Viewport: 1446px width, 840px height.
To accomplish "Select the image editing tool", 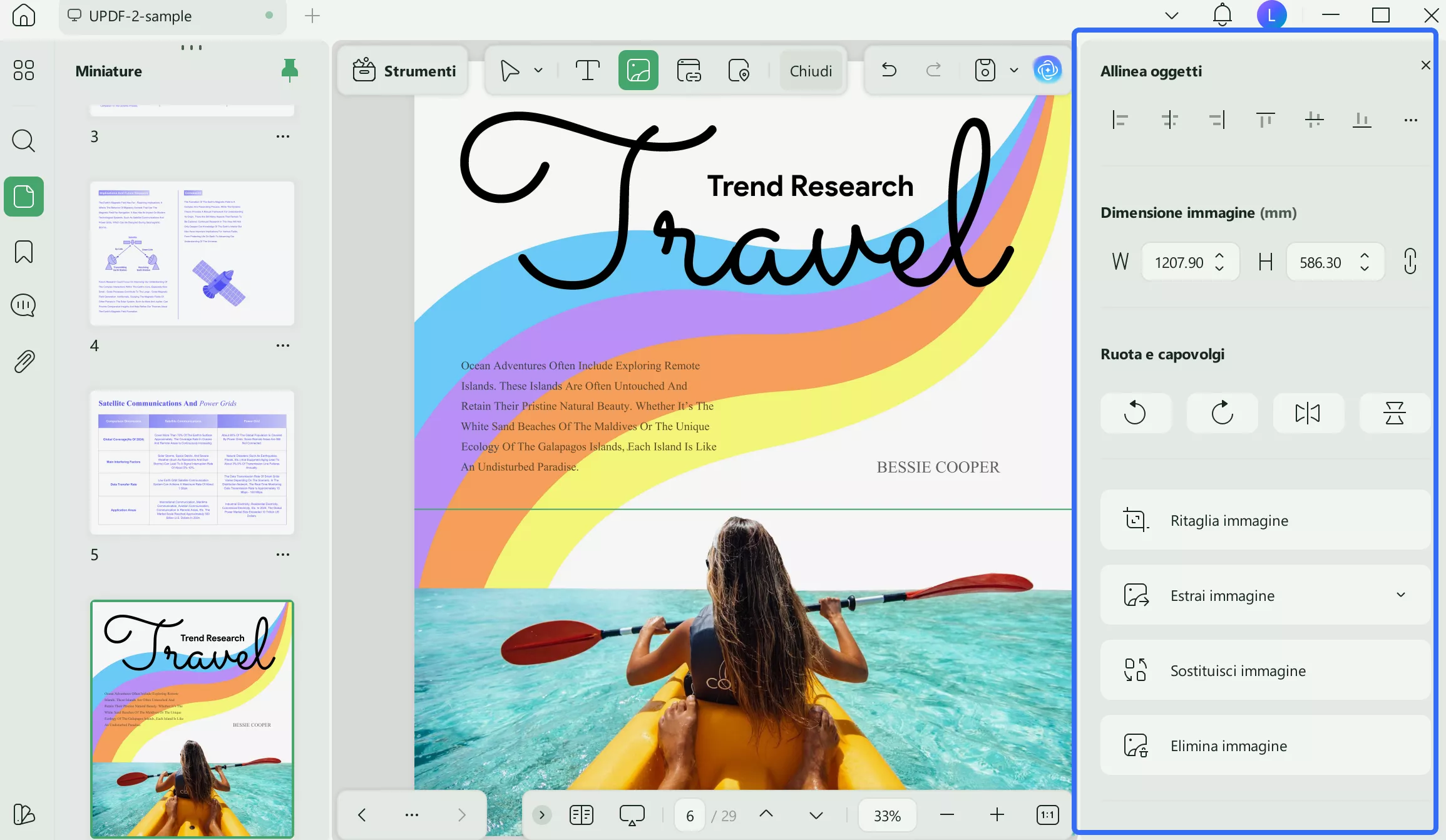I will tap(638, 71).
